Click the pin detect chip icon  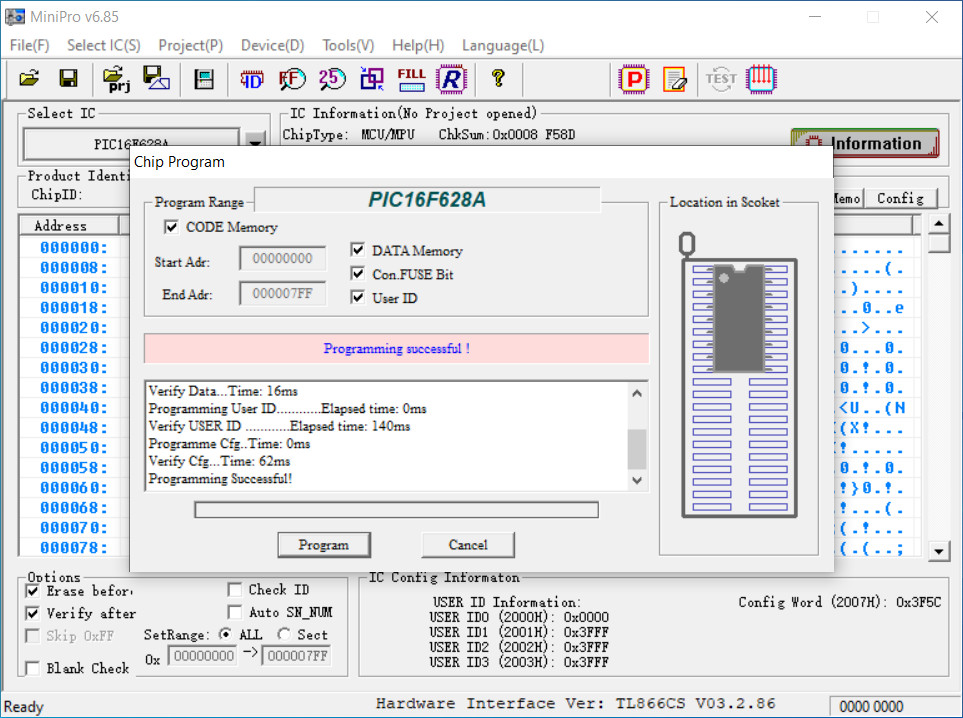[762, 79]
